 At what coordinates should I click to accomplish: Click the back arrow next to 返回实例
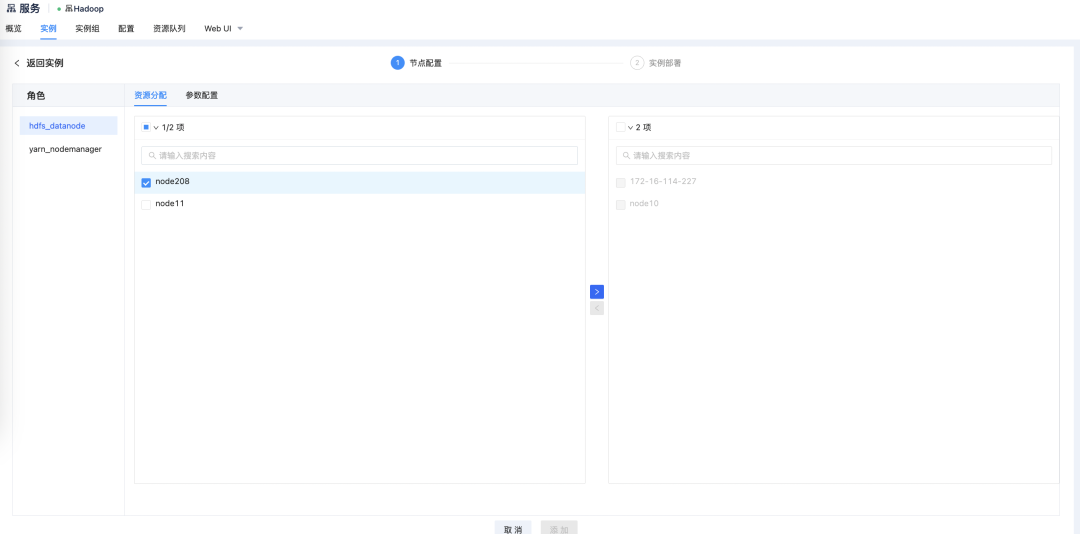pos(17,63)
